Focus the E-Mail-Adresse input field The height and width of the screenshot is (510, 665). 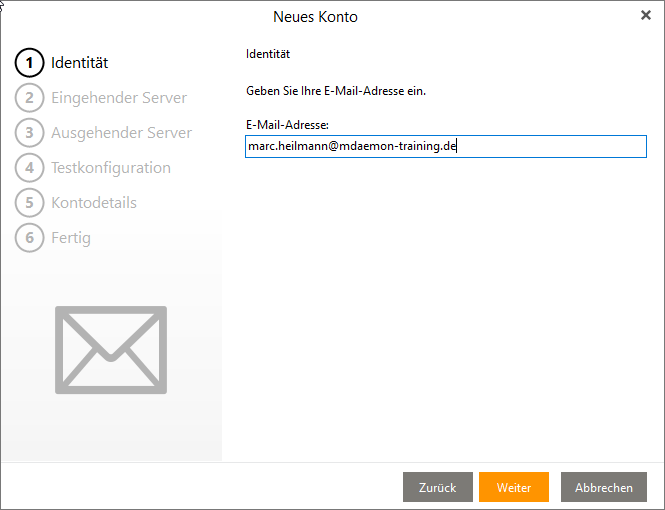pyautogui.click(x=445, y=147)
